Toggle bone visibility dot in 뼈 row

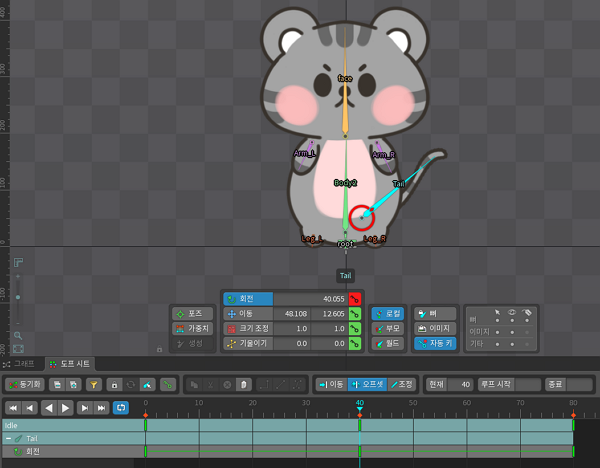click(512, 320)
